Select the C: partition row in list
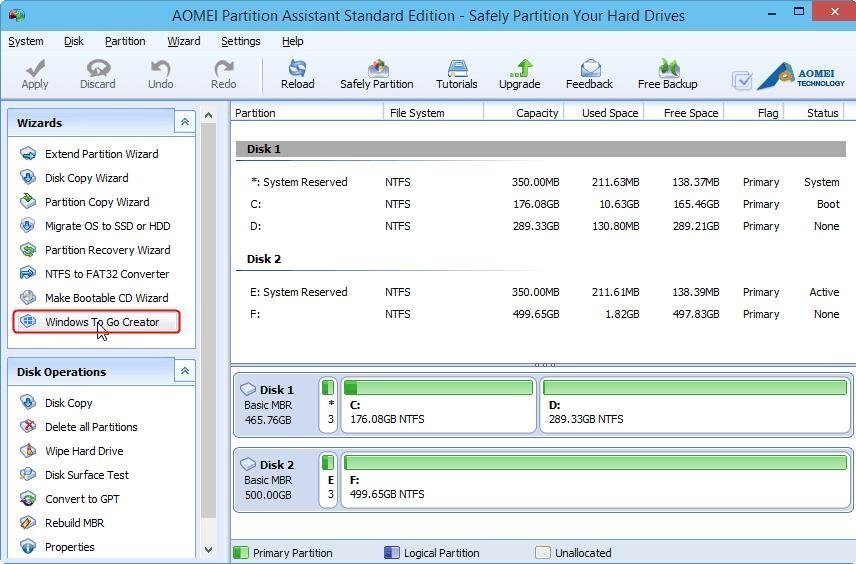The width and height of the screenshot is (856, 564). click(x=540, y=204)
